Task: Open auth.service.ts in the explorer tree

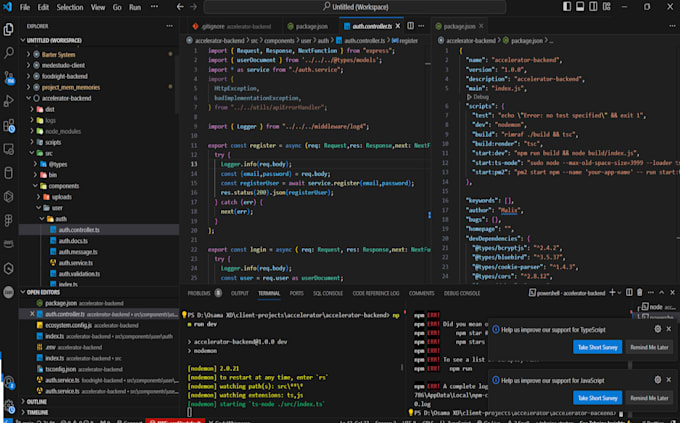Action: point(75,262)
